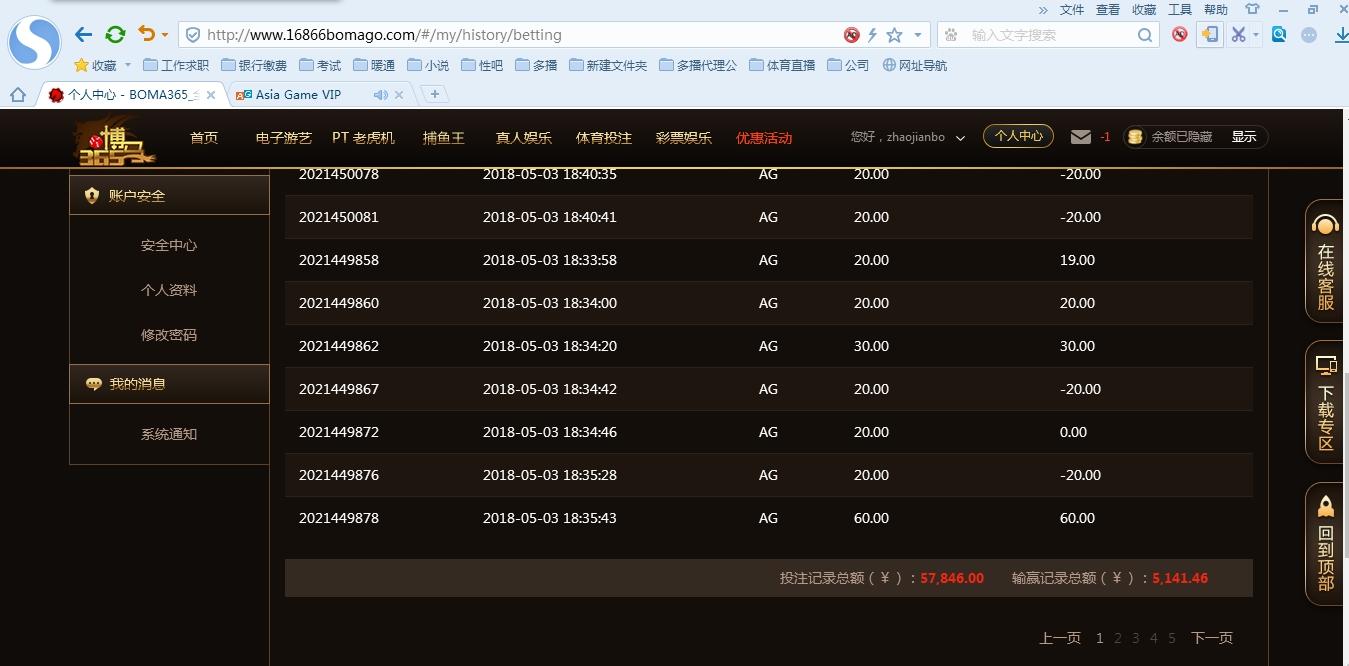Open the 工具 menu
This screenshot has height=666, width=1349.
tap(1180, 9)
